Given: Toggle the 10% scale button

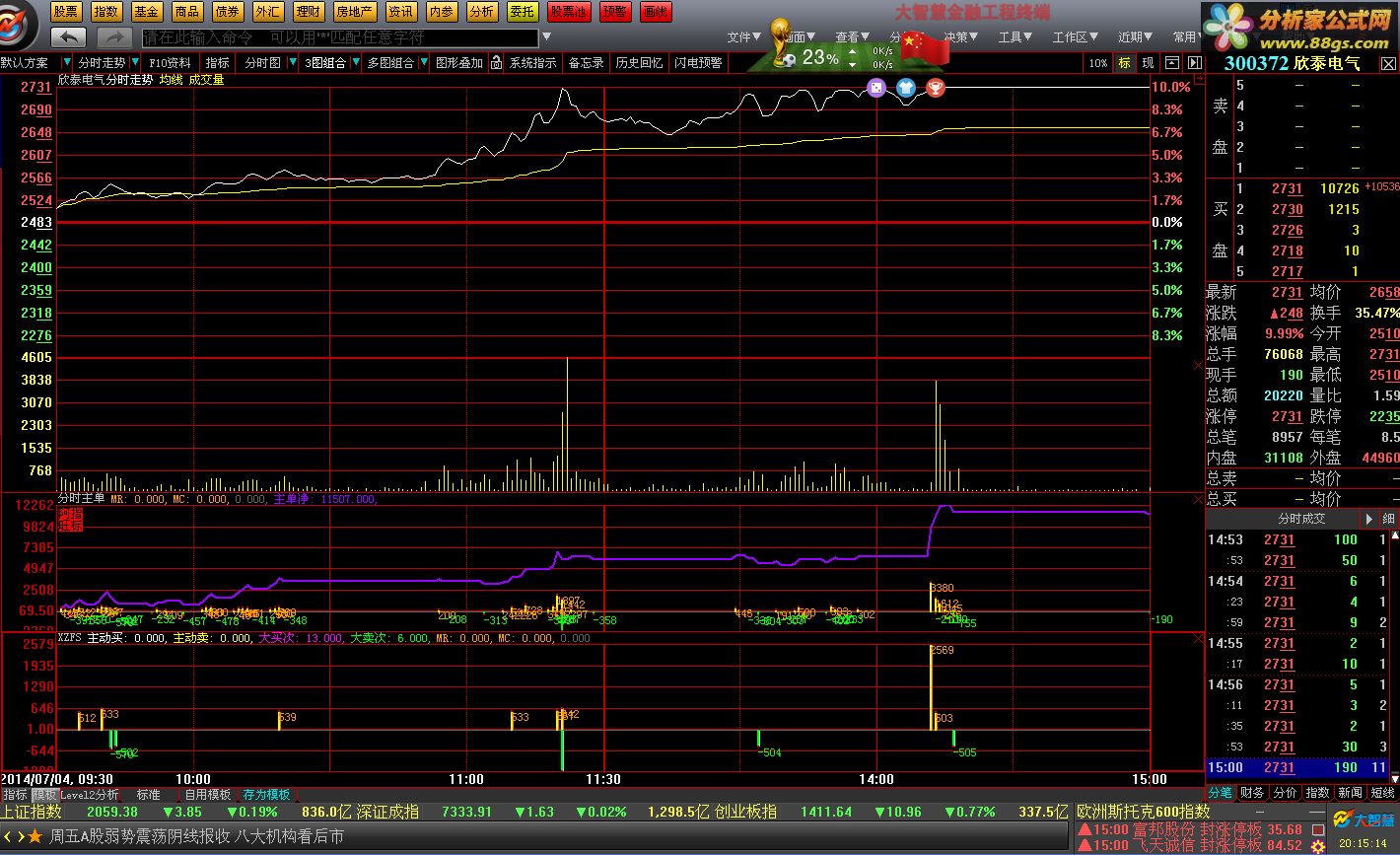Looking at the screenshot, I should pyautogui.click(x=1098, y=62).
